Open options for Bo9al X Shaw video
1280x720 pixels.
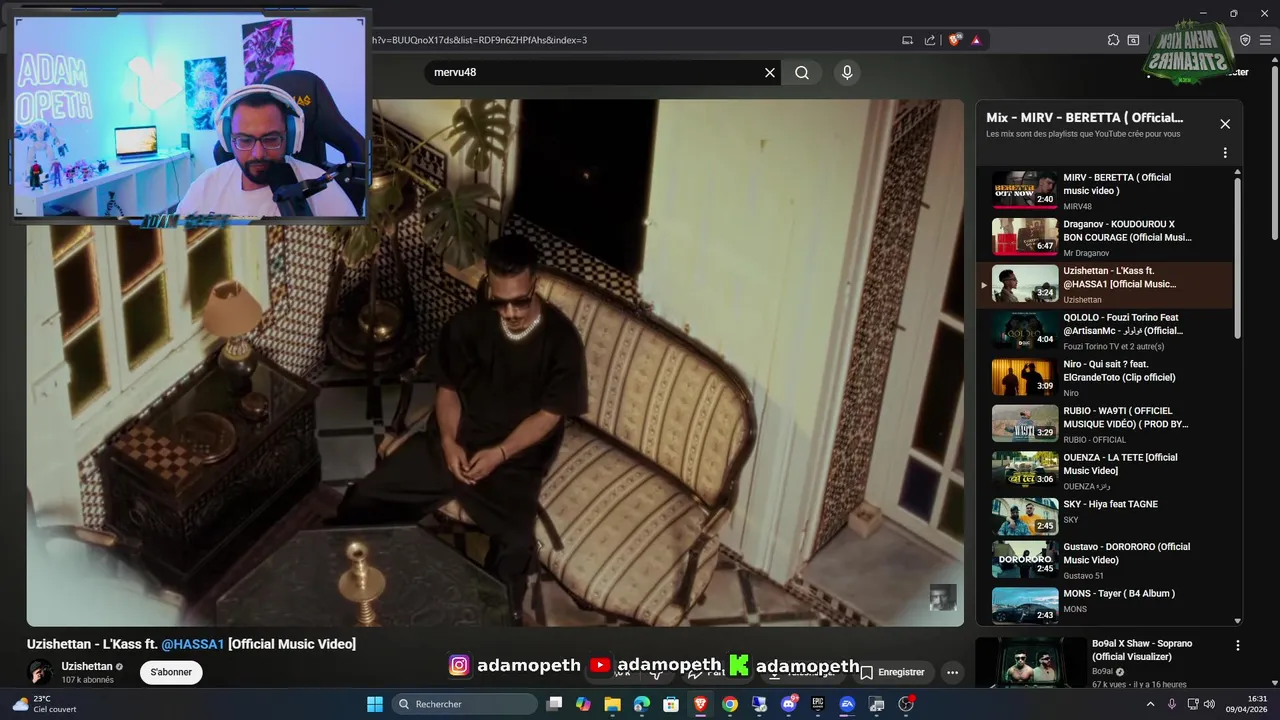(x=1238, y=646)
